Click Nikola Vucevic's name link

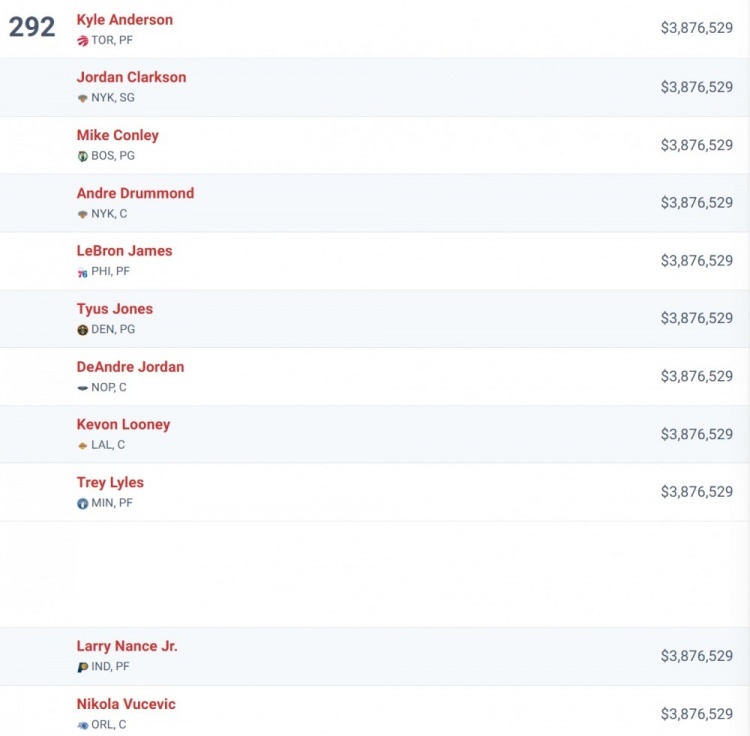[x=126, y=704]
